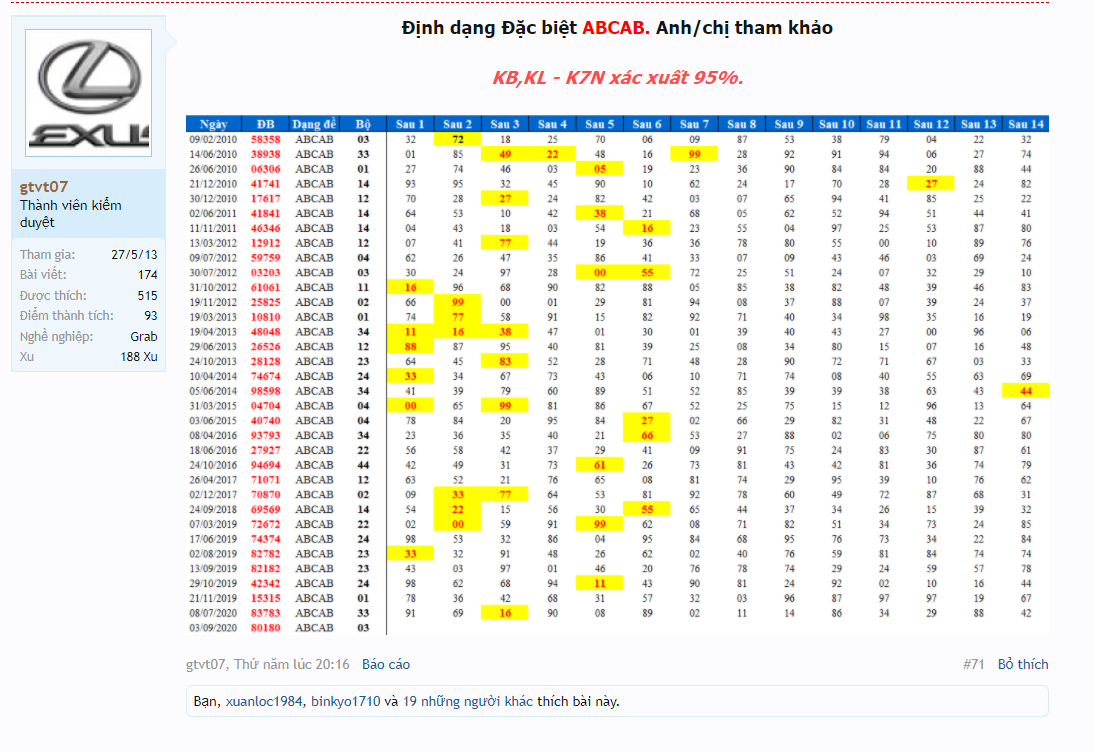Click the Ngày column header in table
The width and height of the screenshot is (1093, 752).
coord(213,124)
